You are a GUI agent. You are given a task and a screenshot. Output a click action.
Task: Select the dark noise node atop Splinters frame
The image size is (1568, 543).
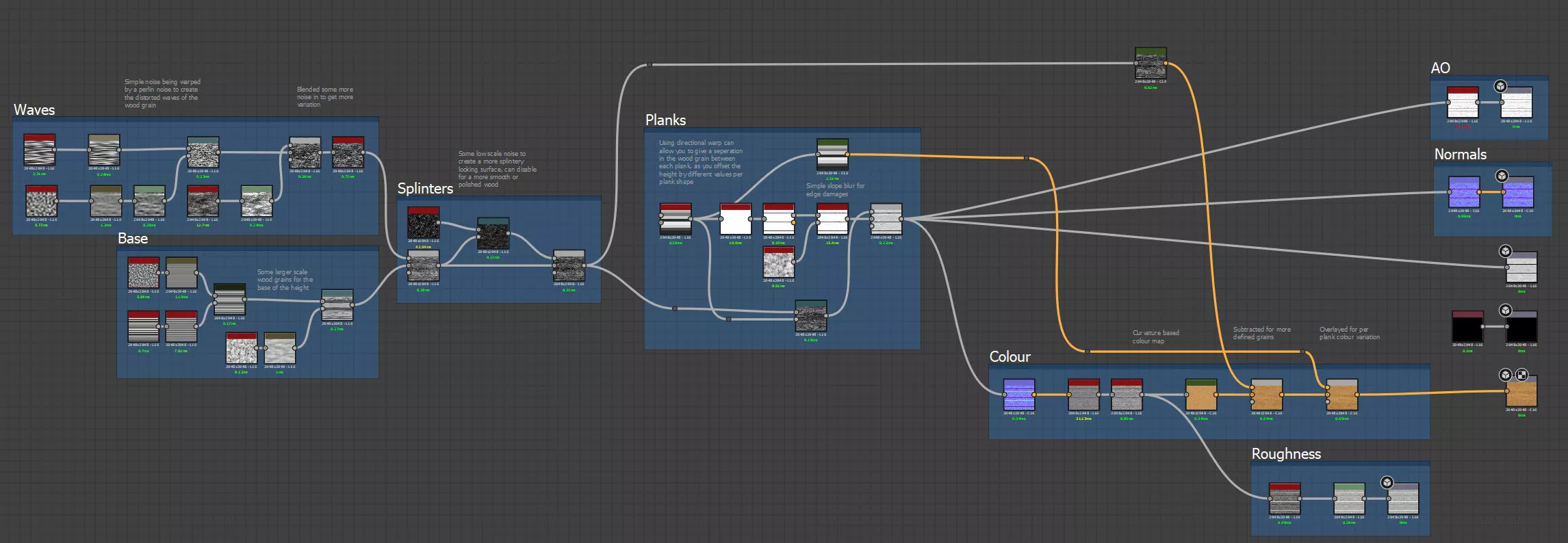pos(424,224)
